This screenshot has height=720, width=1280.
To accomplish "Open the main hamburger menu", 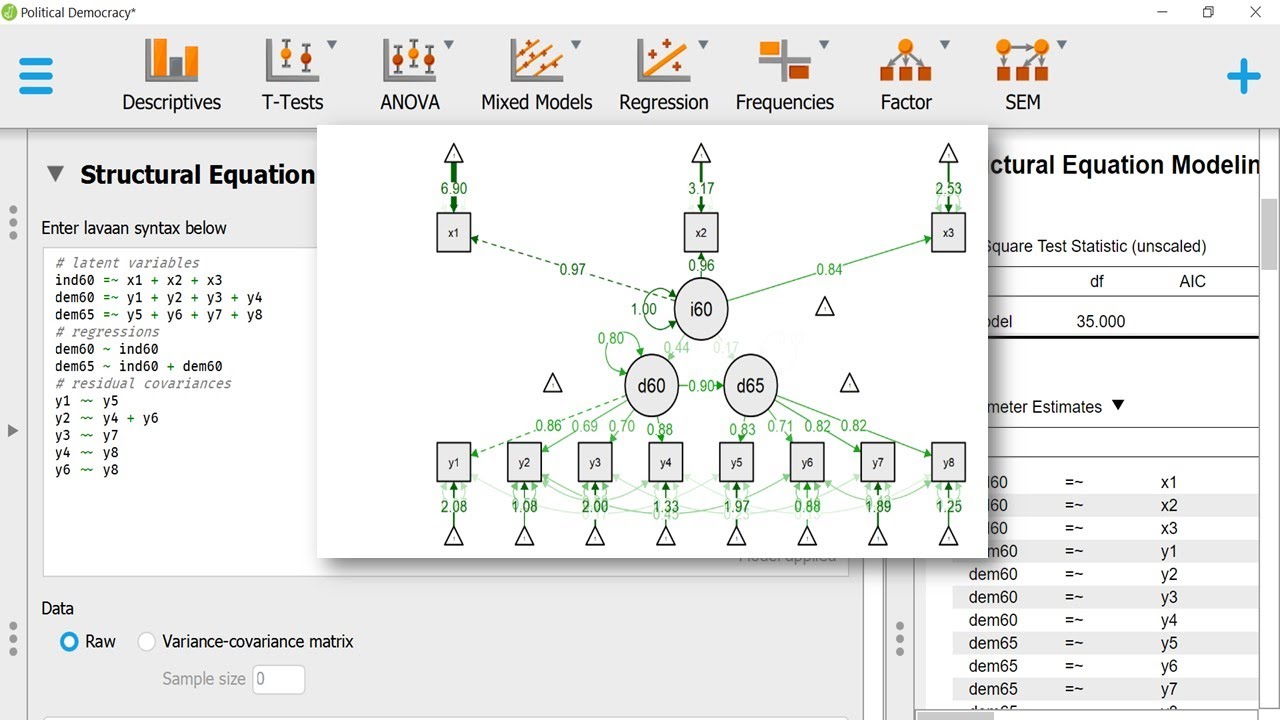I will point(35,76).
